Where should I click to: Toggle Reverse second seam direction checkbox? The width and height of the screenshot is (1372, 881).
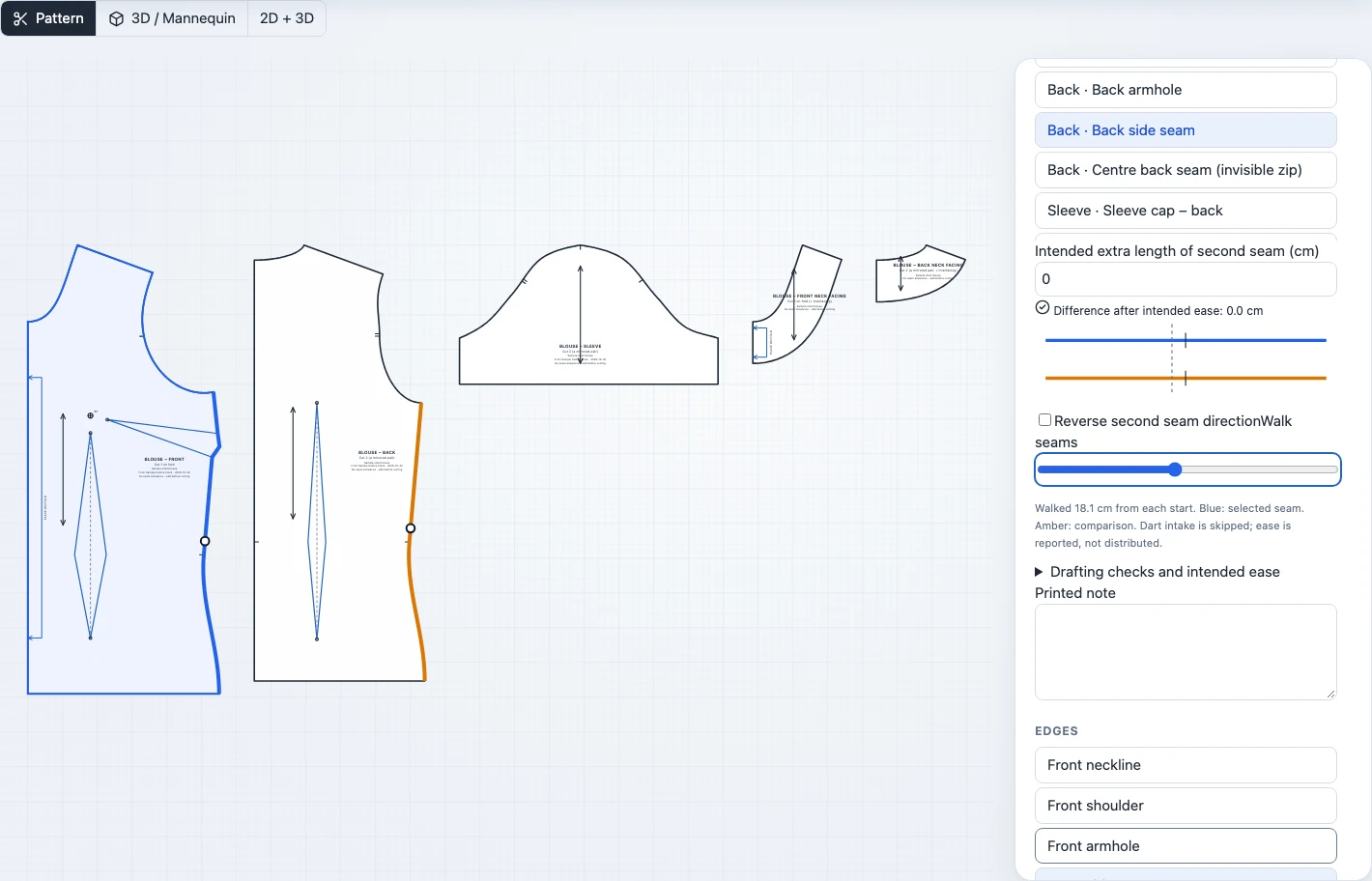point(1044,420)
